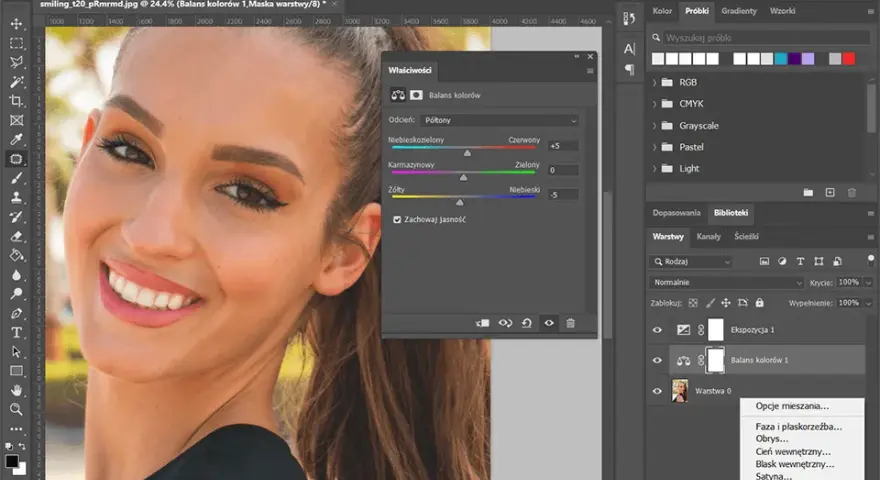Select the Paint Bucket tool
The image size is (880, 480).
pyautogui.click(x=16, y=255)
